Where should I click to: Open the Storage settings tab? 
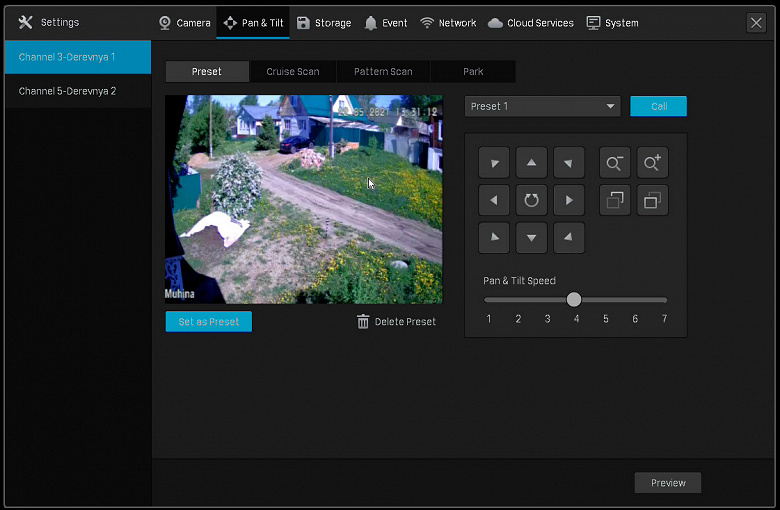(x=324, y=23)
